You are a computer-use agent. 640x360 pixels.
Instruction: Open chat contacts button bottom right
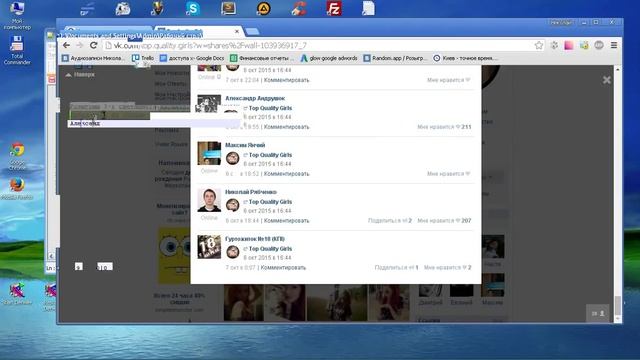tap(598, 313)
